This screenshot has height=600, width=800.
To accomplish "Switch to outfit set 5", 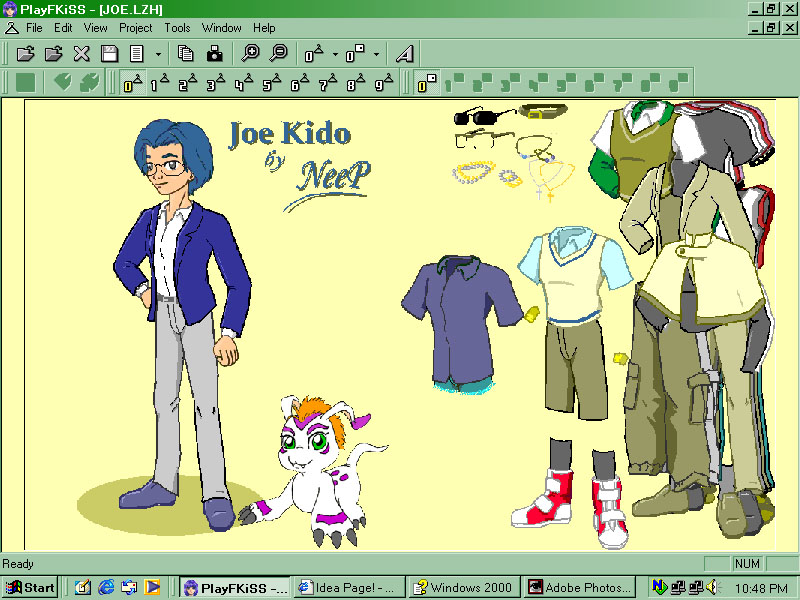I will 272,82.
